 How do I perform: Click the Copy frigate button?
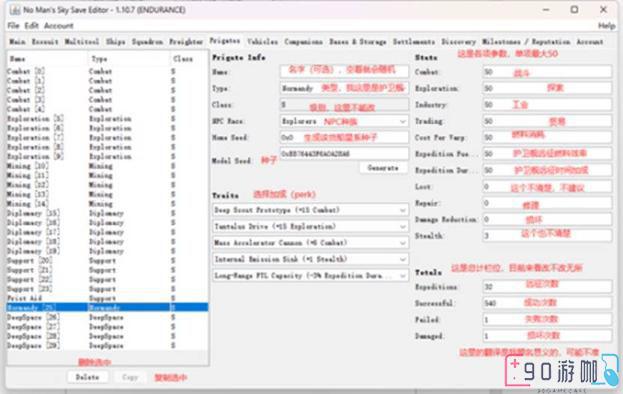130,377
